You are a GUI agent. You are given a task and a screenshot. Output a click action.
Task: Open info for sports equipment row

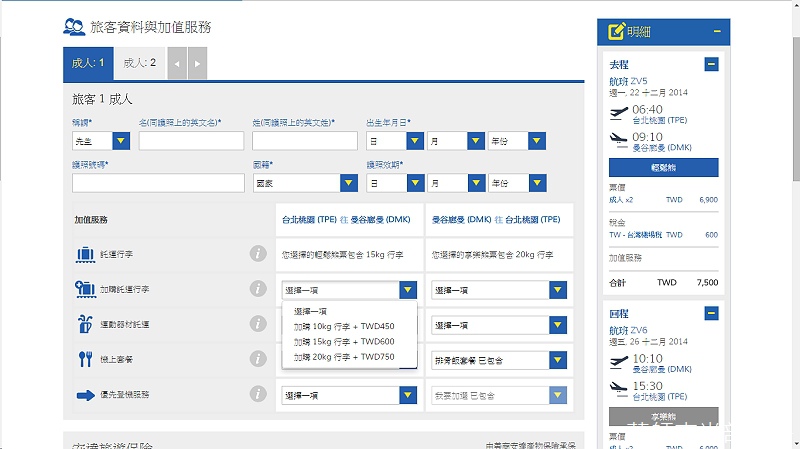tap(258, 323)
